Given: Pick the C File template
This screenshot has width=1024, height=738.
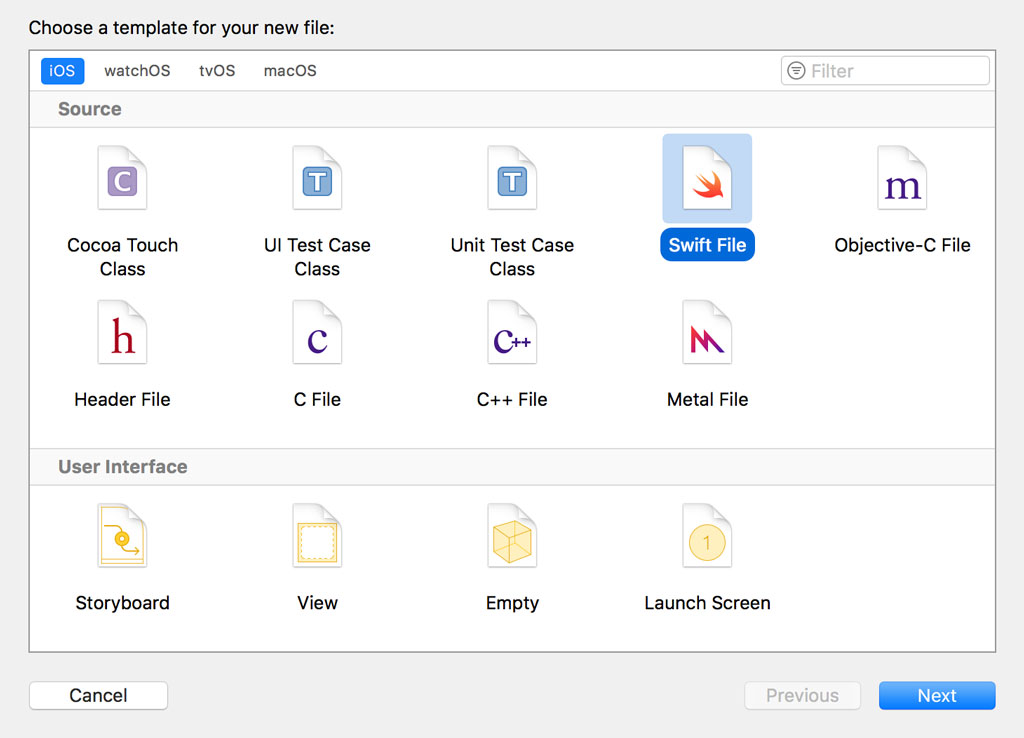Looking at the screenshot, I should [317, 332].
